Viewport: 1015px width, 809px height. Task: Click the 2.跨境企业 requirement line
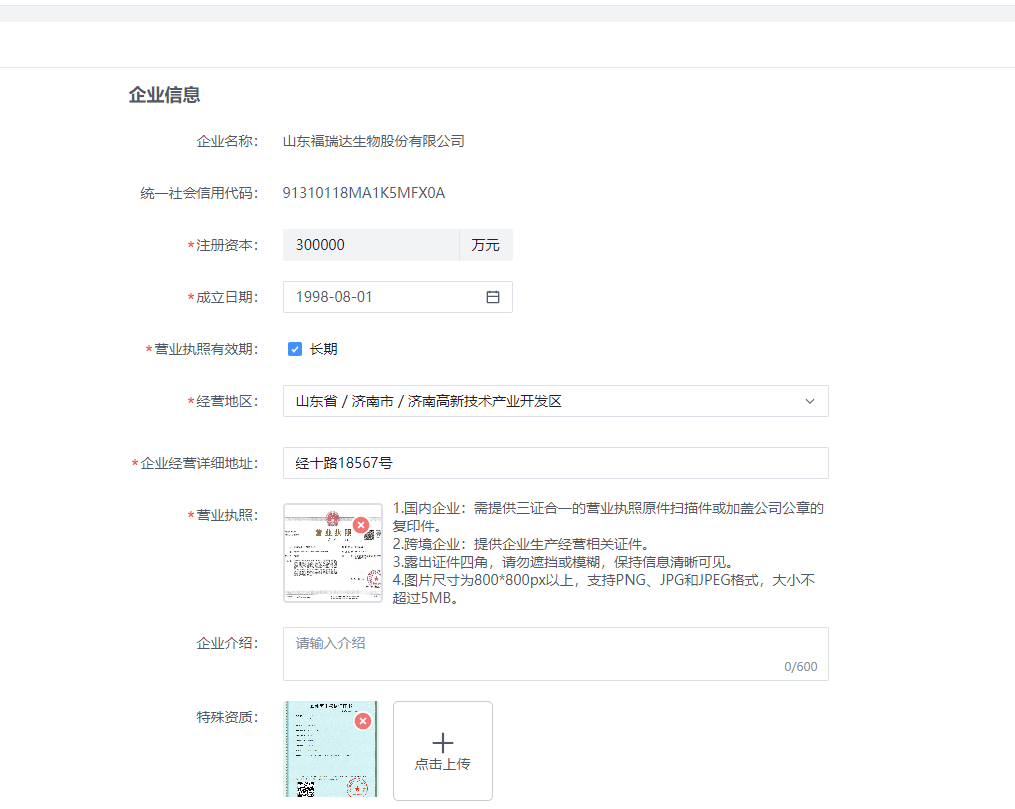pos(521,544)
